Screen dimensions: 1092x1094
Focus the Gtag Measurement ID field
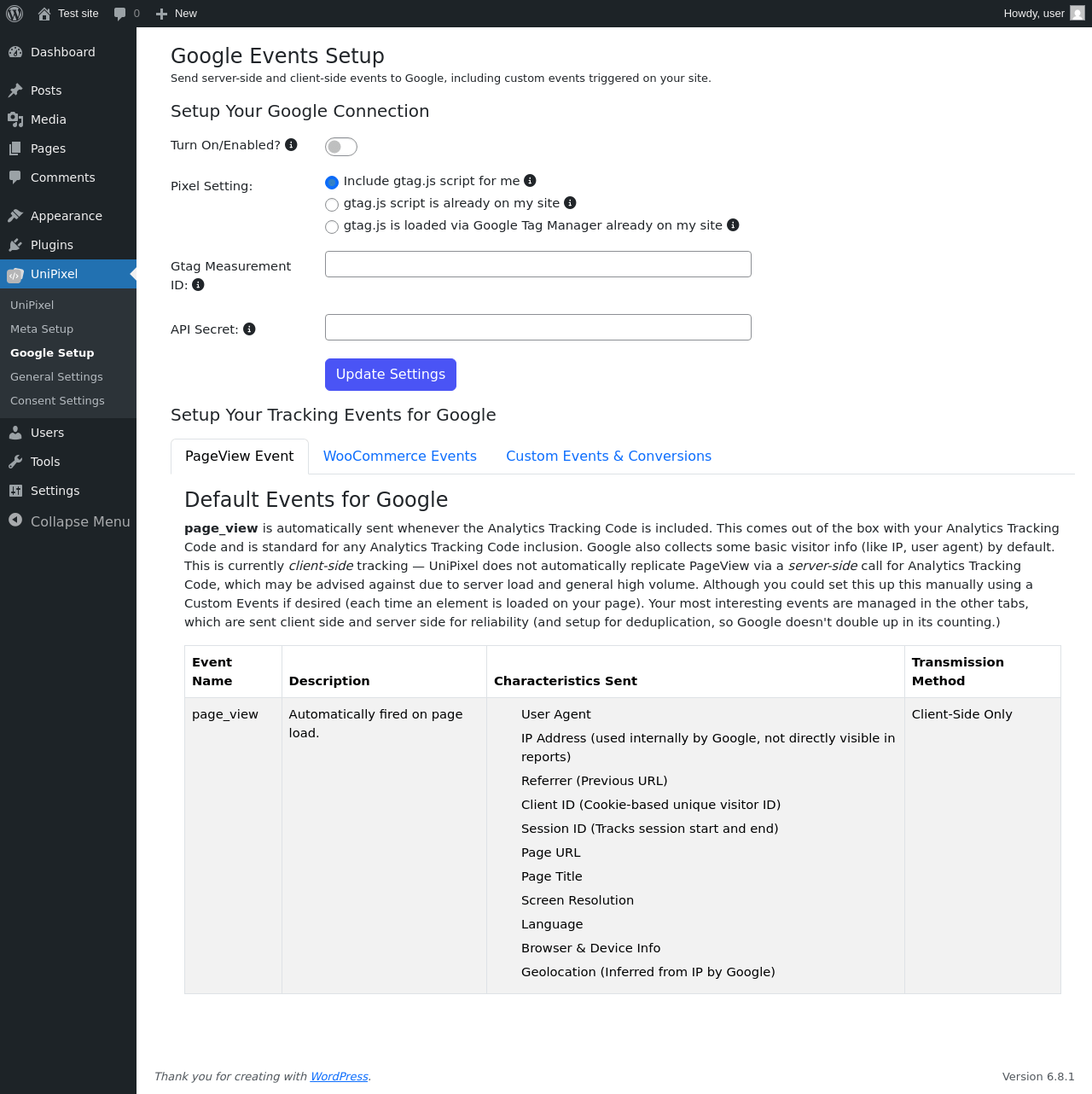click(538, 265)
